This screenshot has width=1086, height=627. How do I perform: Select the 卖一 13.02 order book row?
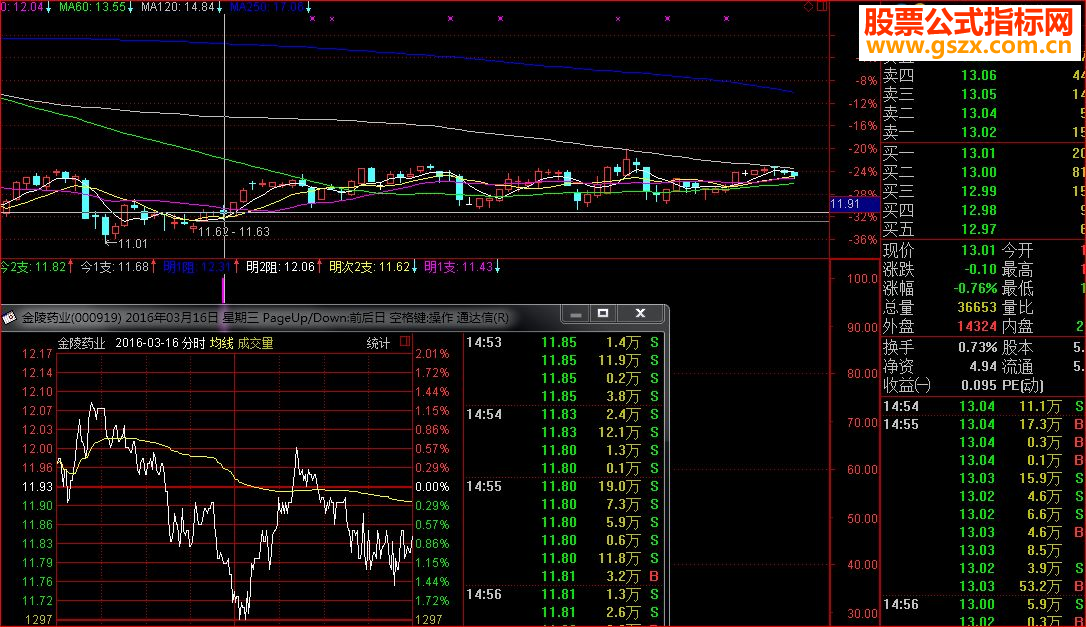(x=983, y=132)
